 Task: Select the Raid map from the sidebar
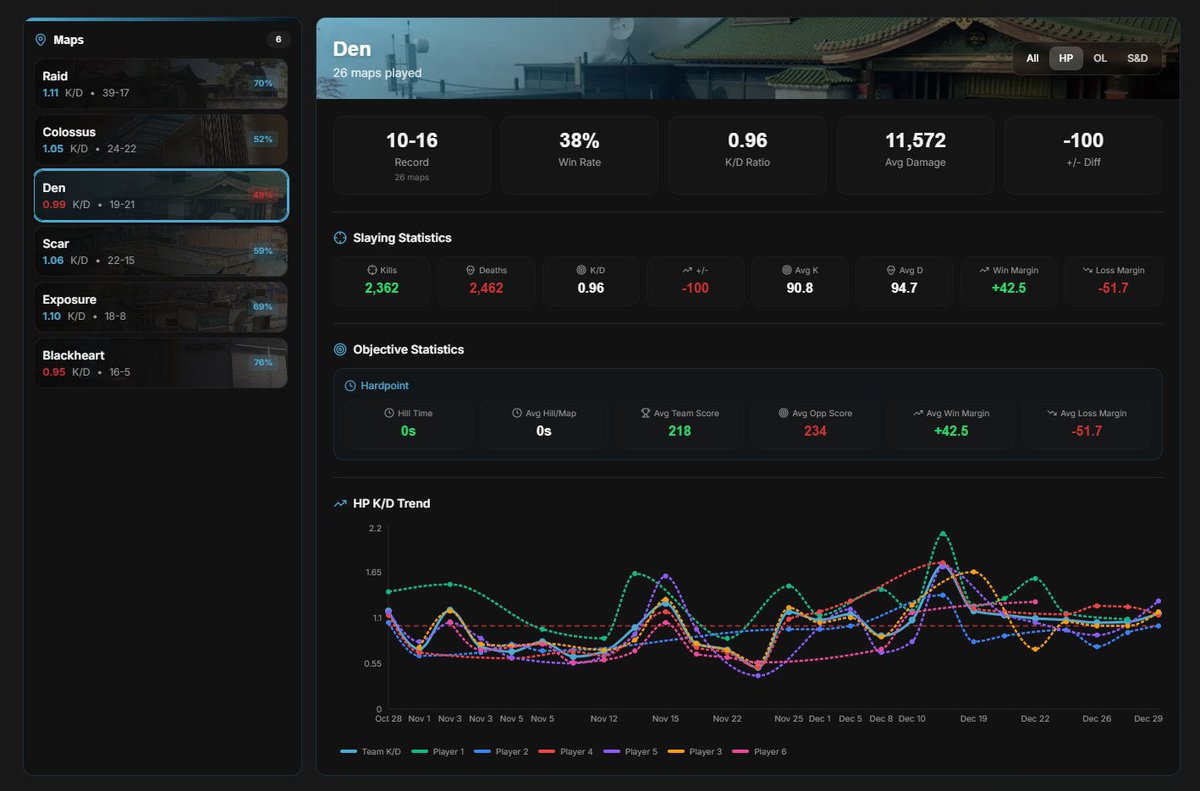160,83
